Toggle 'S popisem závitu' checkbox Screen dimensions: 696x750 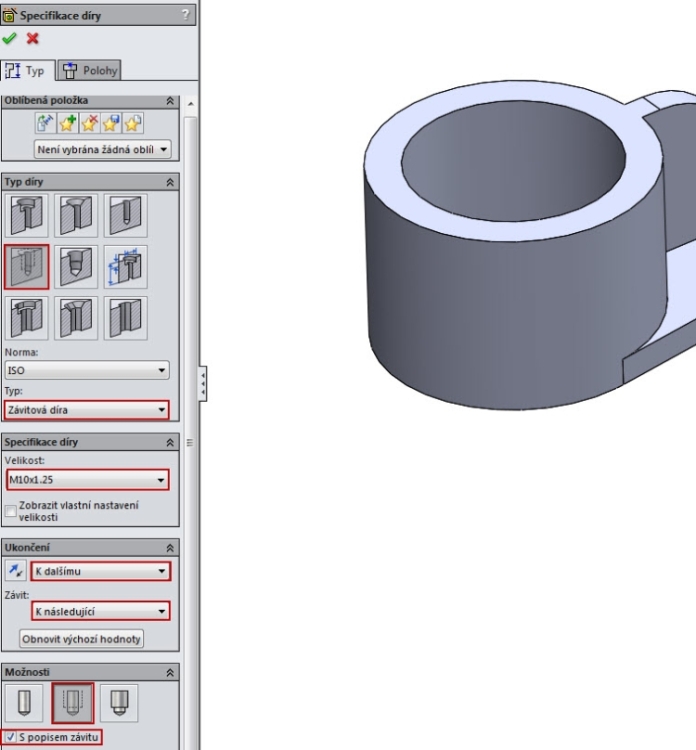tap(11, 737)
